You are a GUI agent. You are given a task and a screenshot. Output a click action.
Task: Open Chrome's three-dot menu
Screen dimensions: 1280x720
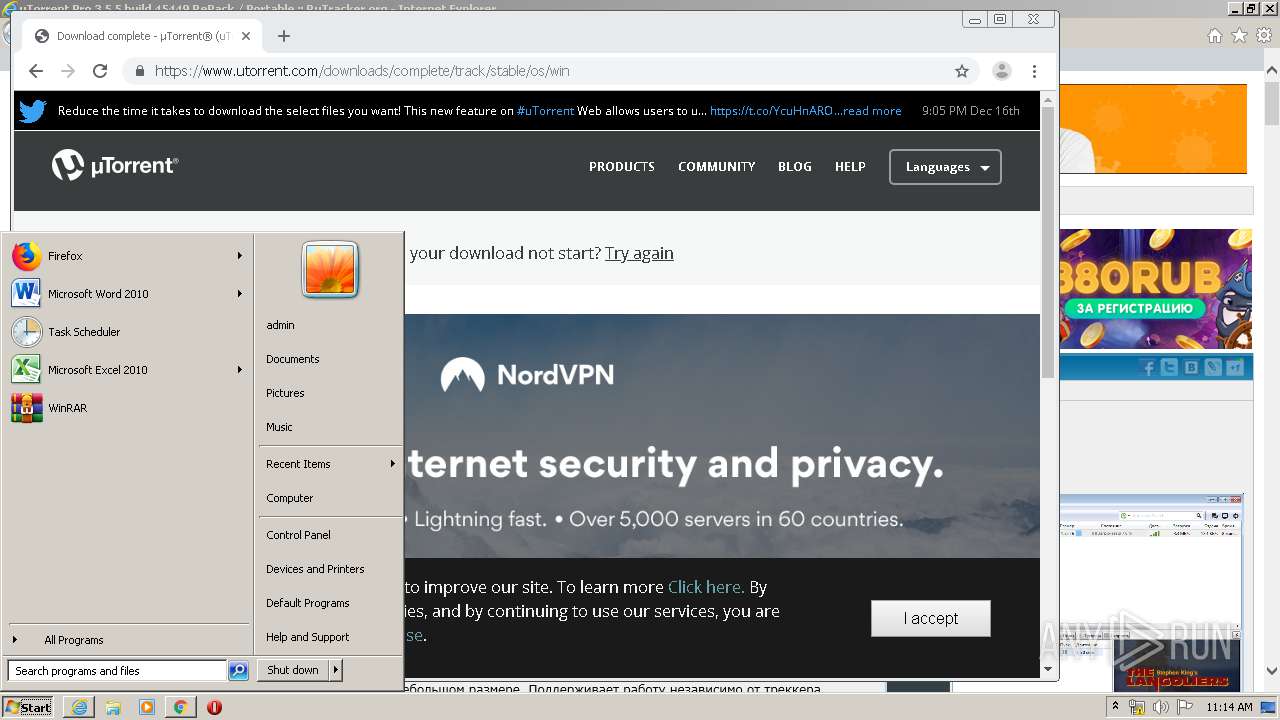(1035, 71)
